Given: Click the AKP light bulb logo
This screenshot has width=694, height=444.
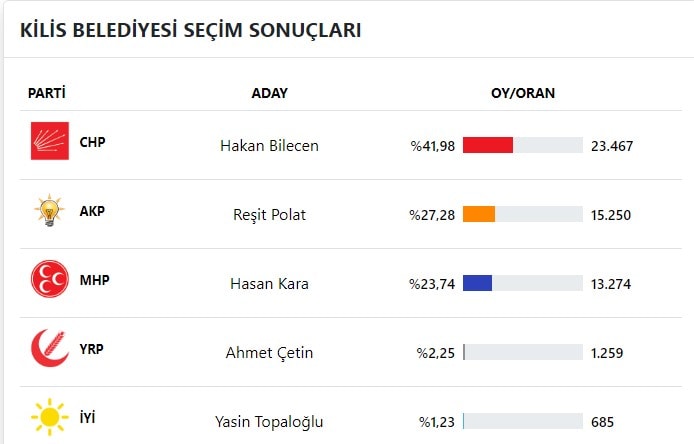Looking at the screenshot, I should point(50,210).
